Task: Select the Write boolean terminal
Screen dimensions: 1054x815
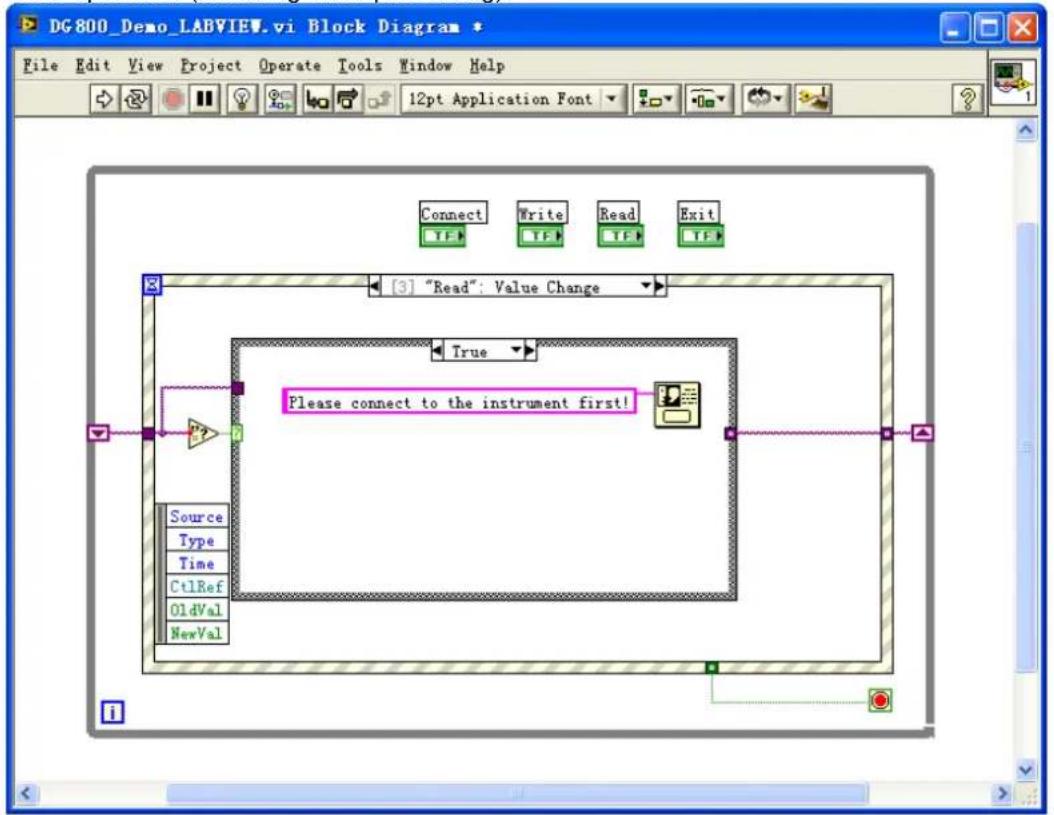Action: [540, 235]
